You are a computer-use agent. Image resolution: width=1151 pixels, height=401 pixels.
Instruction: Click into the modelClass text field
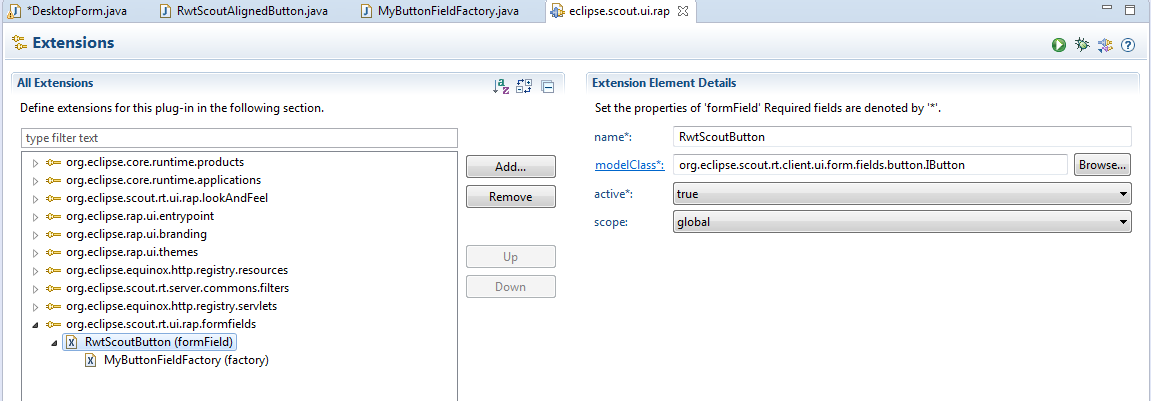[870, 165]
